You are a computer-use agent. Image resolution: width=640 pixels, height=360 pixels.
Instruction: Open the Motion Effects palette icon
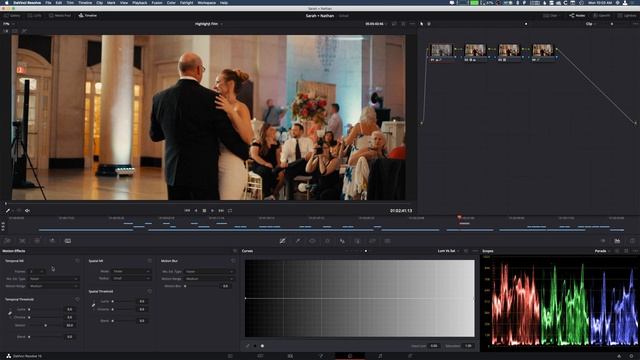(68, 241)
